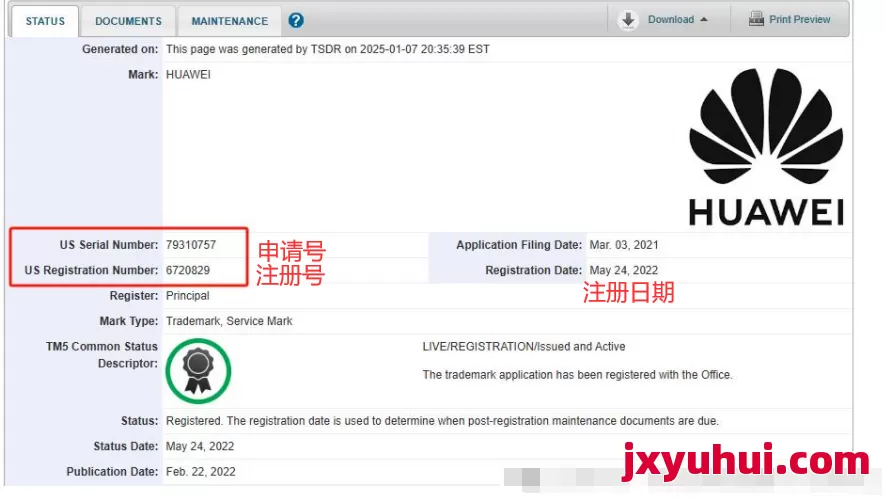Click the printer icon

(x=756, y=19)
